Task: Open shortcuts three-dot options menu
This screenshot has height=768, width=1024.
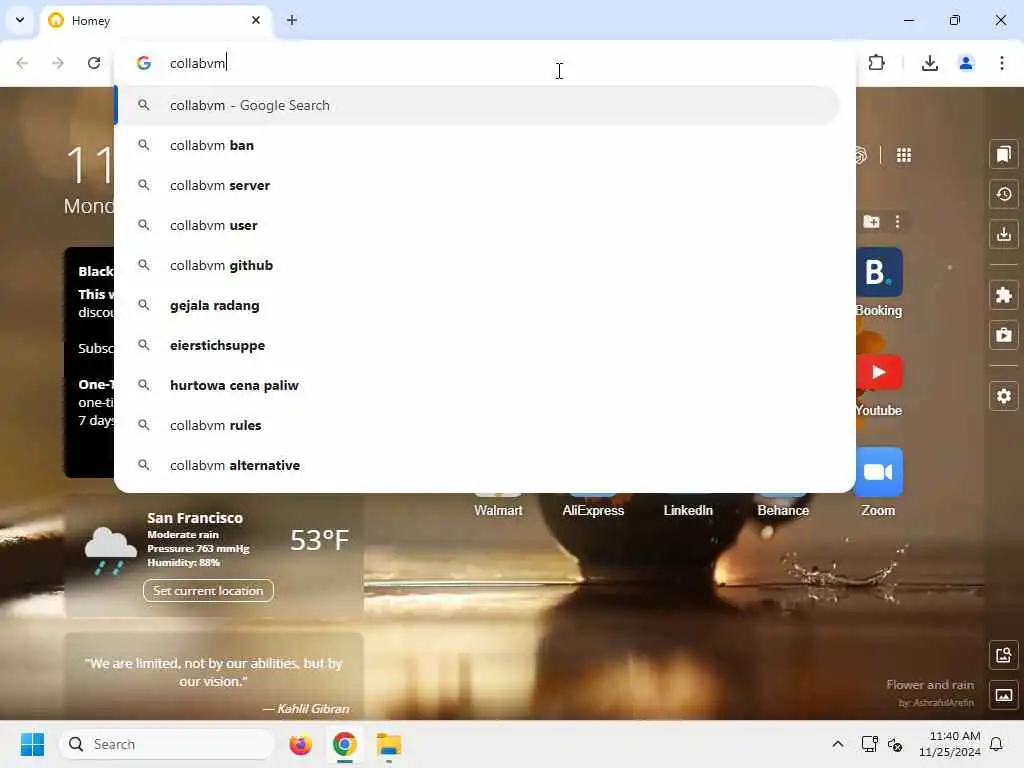Action: click(898, 221)
